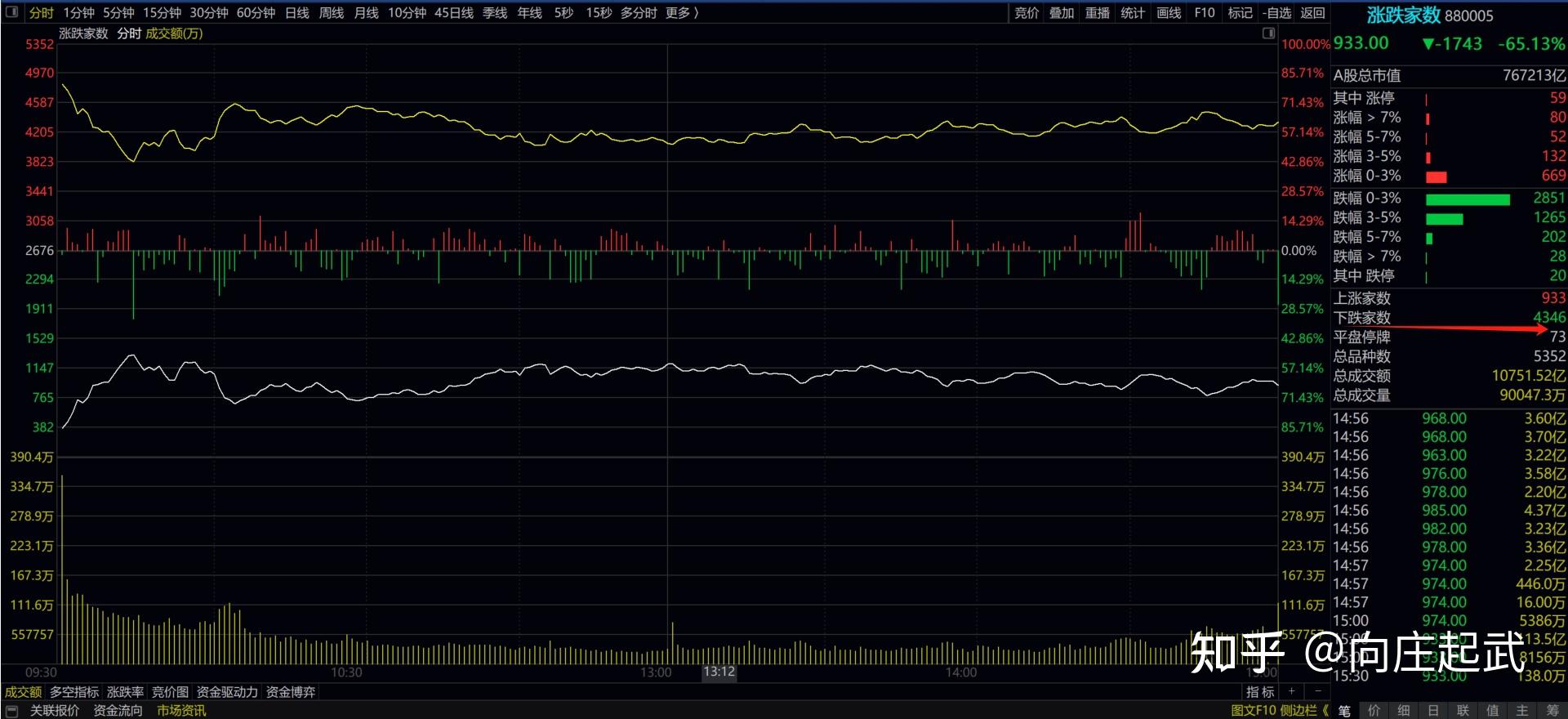The image size is (1568, 719).
Task: Open the 资金流向 bottom tab
Action: (x=118, y=711)
